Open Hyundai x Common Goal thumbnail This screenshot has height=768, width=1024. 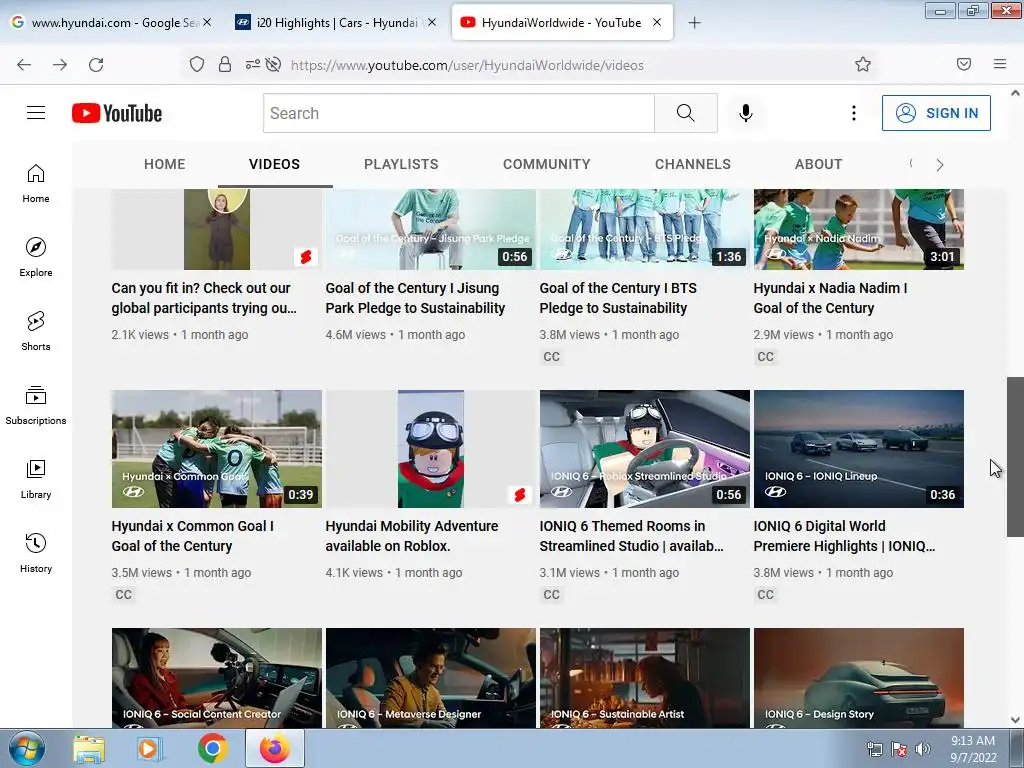217,449
